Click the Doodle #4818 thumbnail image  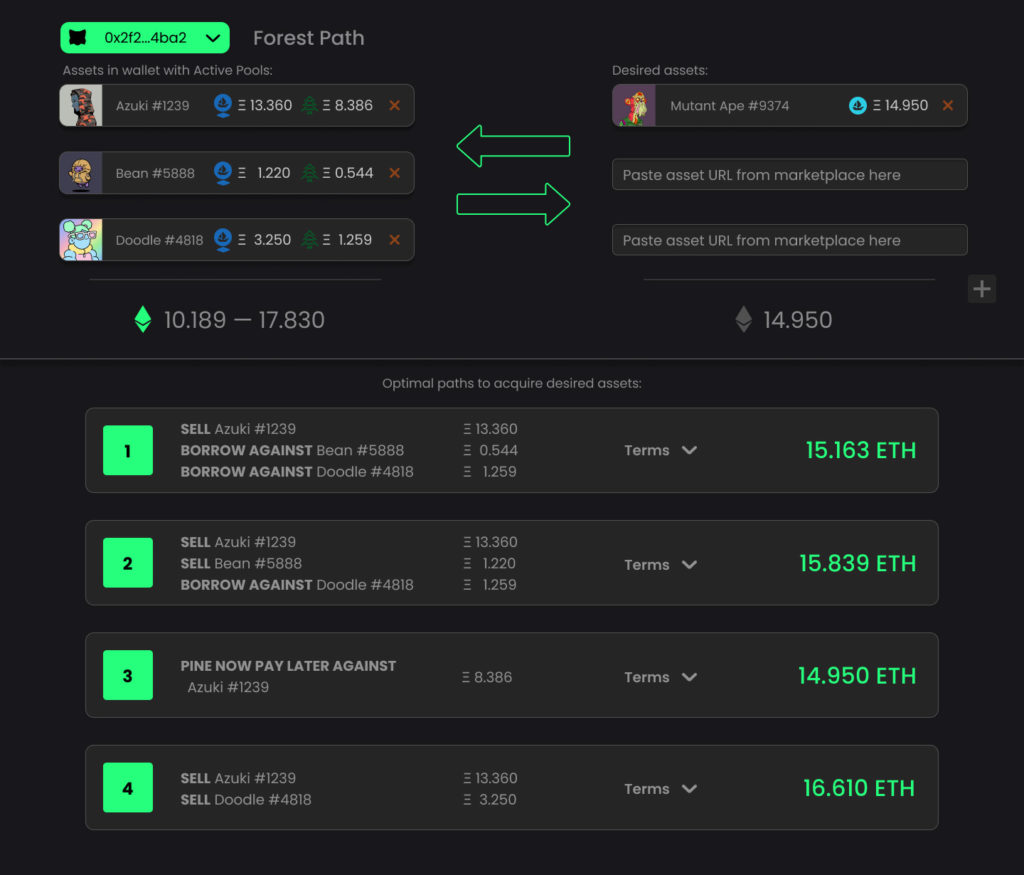[x=81, y=240]
